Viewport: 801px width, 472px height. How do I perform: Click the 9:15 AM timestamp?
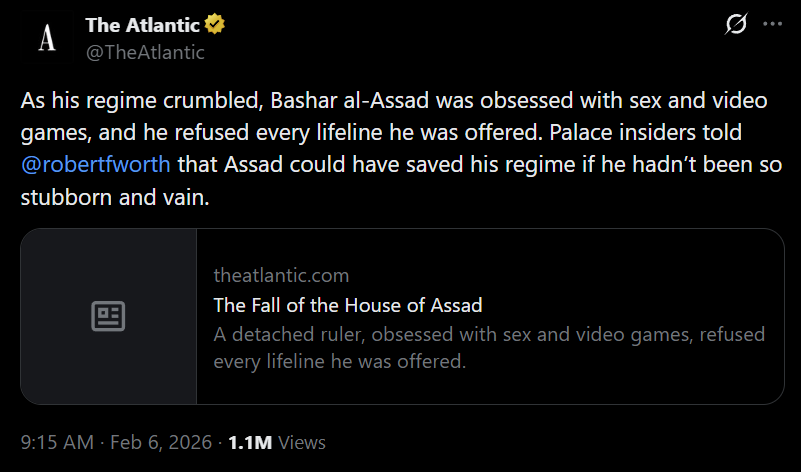[56, 442]
